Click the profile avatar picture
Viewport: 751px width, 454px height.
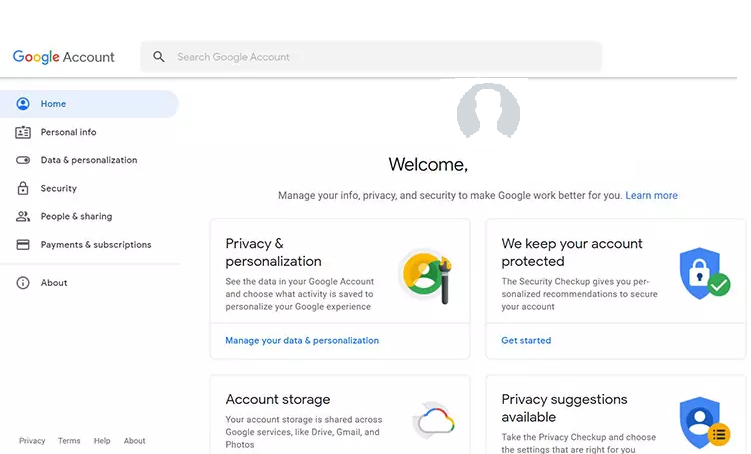pos(488,111)
